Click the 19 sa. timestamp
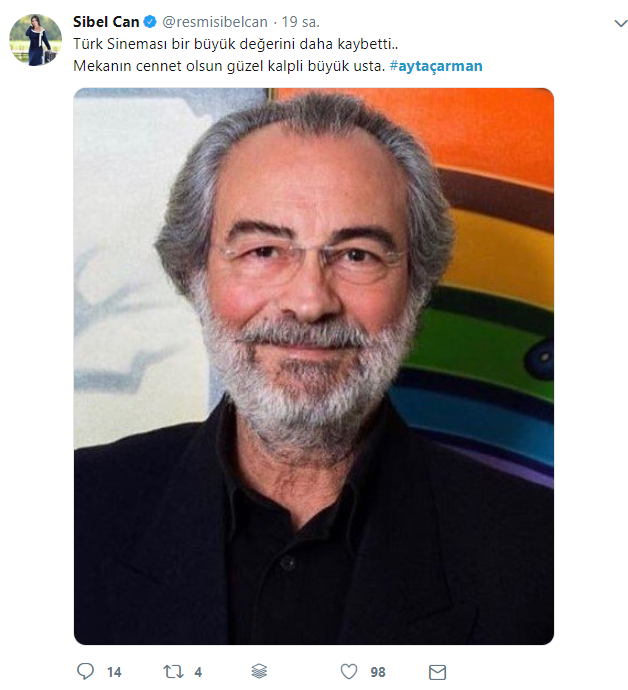This screenshot has width=628, height=690. (301, 22)
